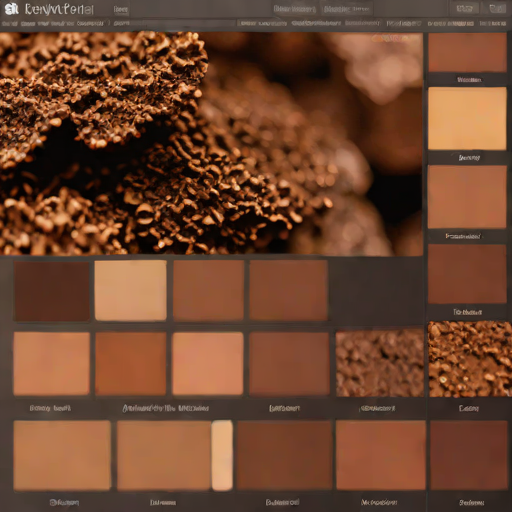Select the salmon-peach swatch in the middle row
The height and width of the screenshot is (512, 512).
click(x=208, y=363)
